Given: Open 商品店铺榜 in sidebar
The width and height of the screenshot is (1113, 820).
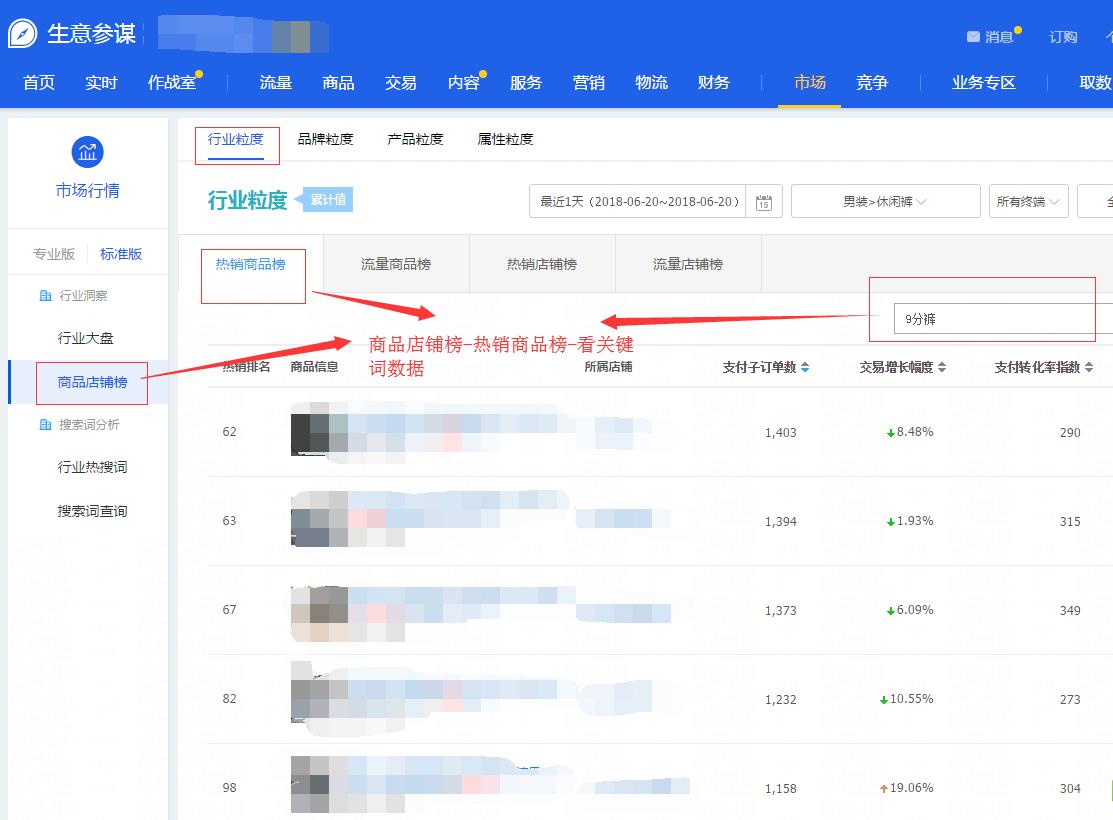Looking at the screenshot, I should [92, 382].
